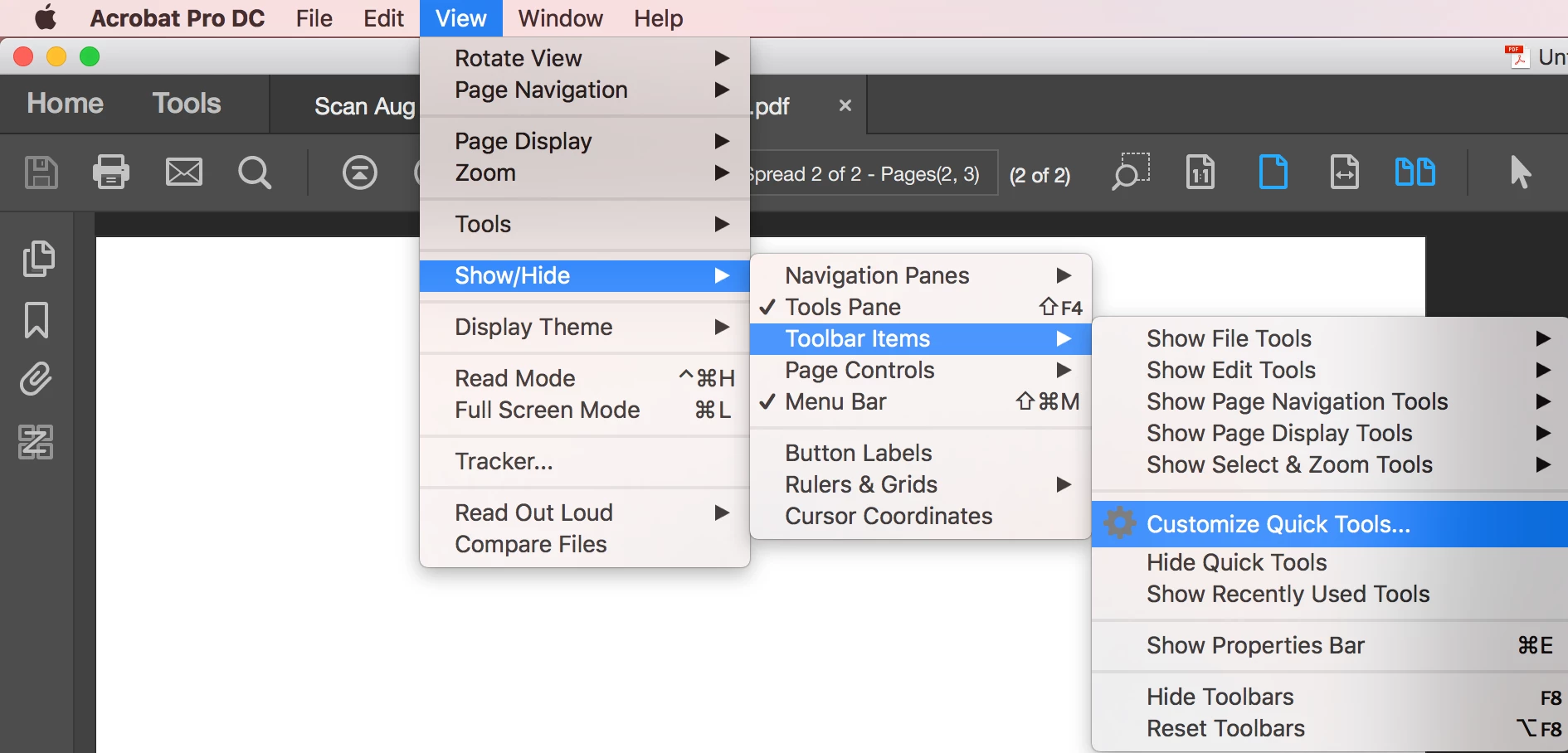Click the marquee zoom tool icon
The image size is (1568, 753).
[x=1131, y=172]
